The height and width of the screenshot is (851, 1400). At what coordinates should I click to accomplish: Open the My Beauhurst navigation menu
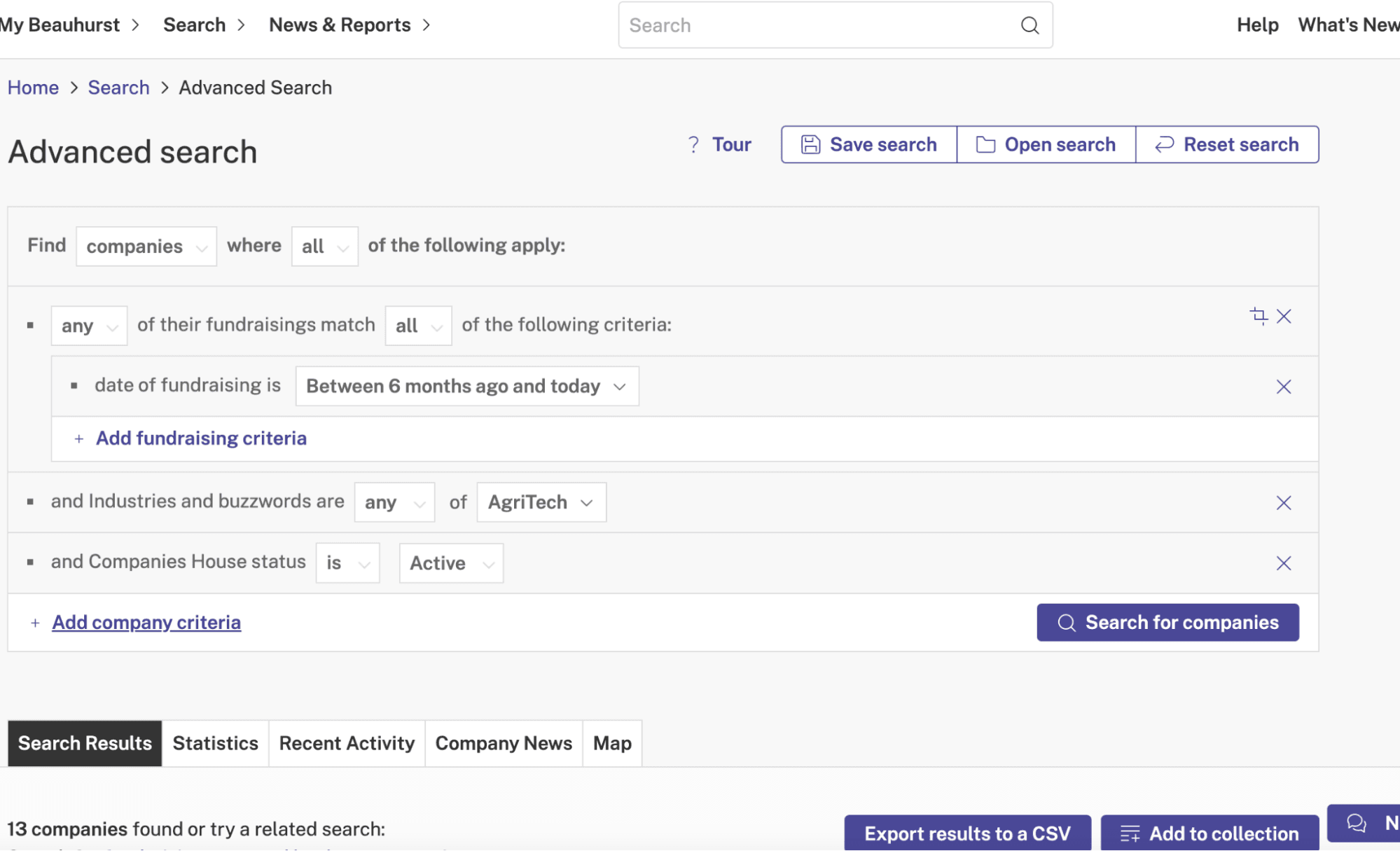tap(70, 25)
